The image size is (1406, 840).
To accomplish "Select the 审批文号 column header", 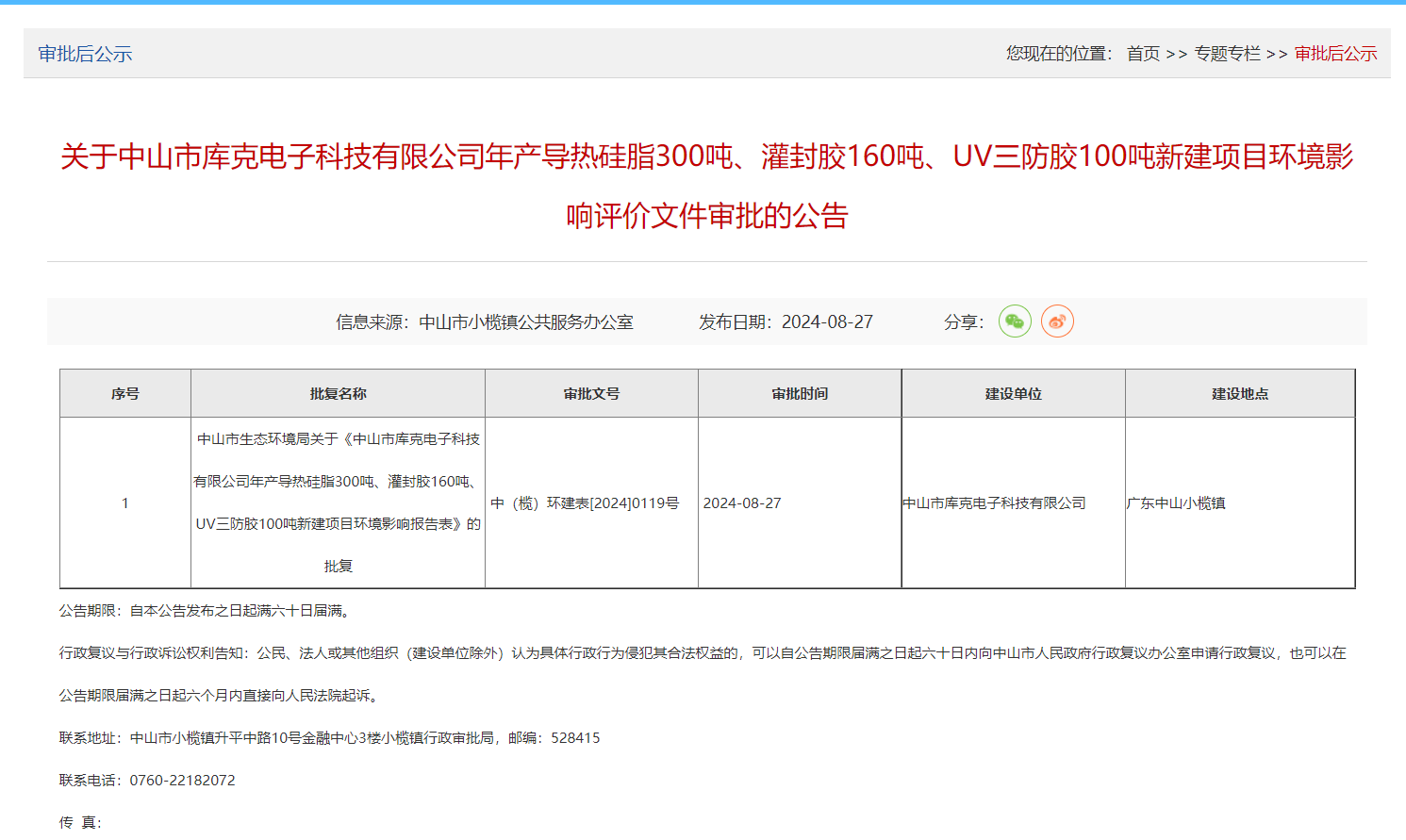I will pyautogui.click(x=591, y=394).
